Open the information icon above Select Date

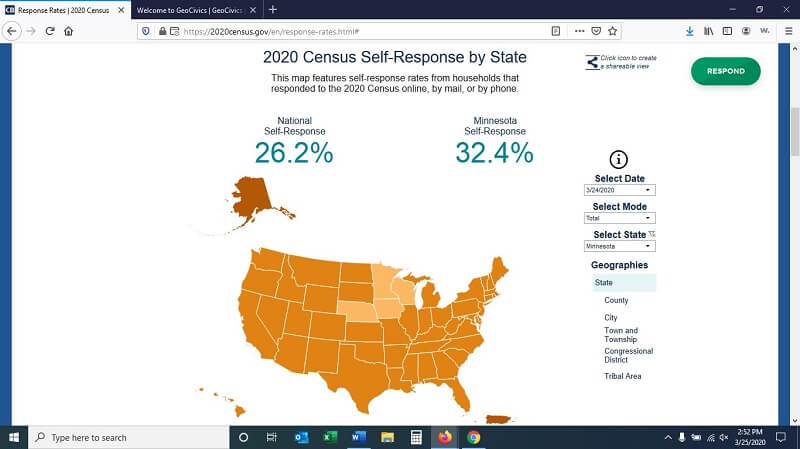point(619,159)
